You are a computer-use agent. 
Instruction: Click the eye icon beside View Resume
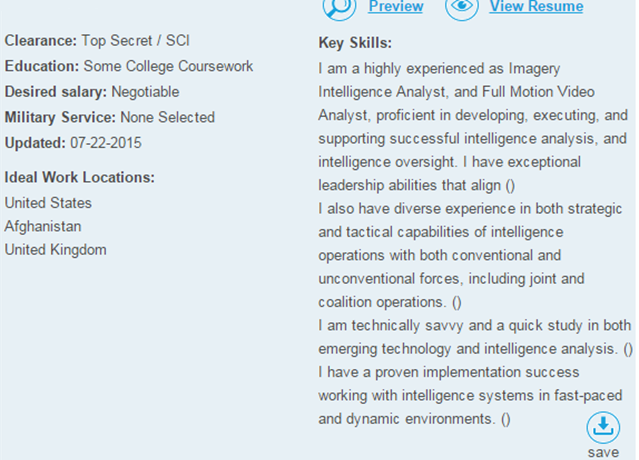462,8
